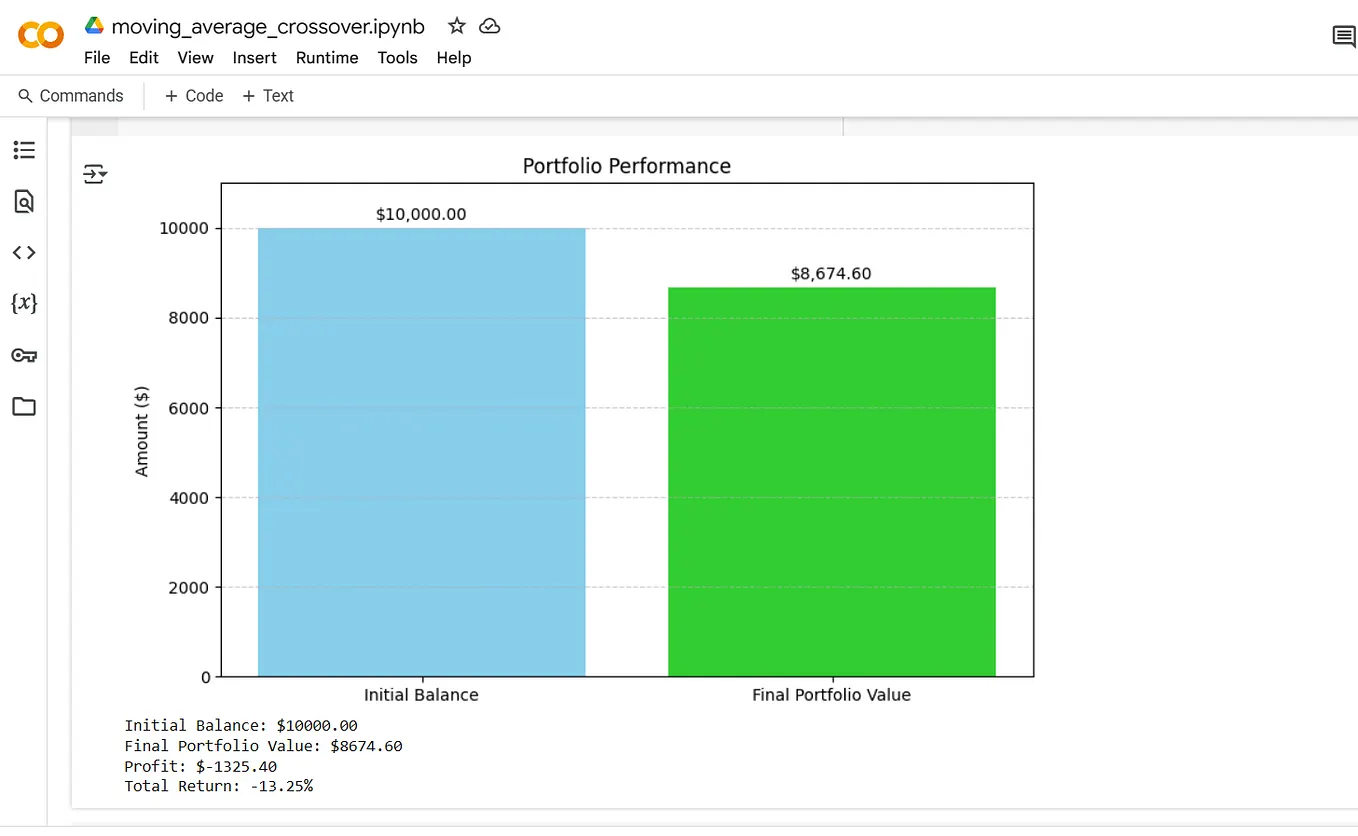Open the Find and replace panel
Screen dimensions: 1358x836
click(24, 201)
